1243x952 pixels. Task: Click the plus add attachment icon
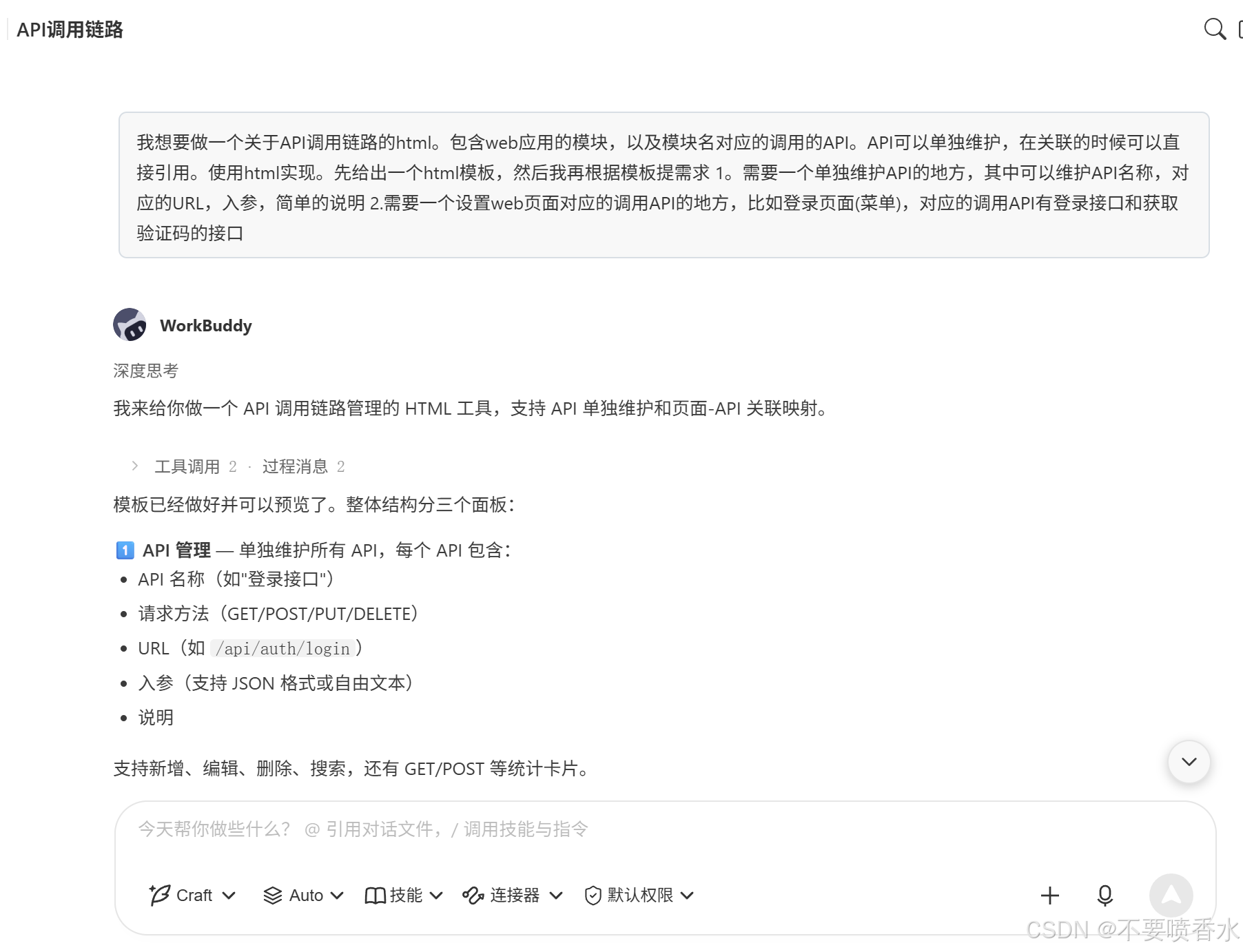(x=1049, y=896)
